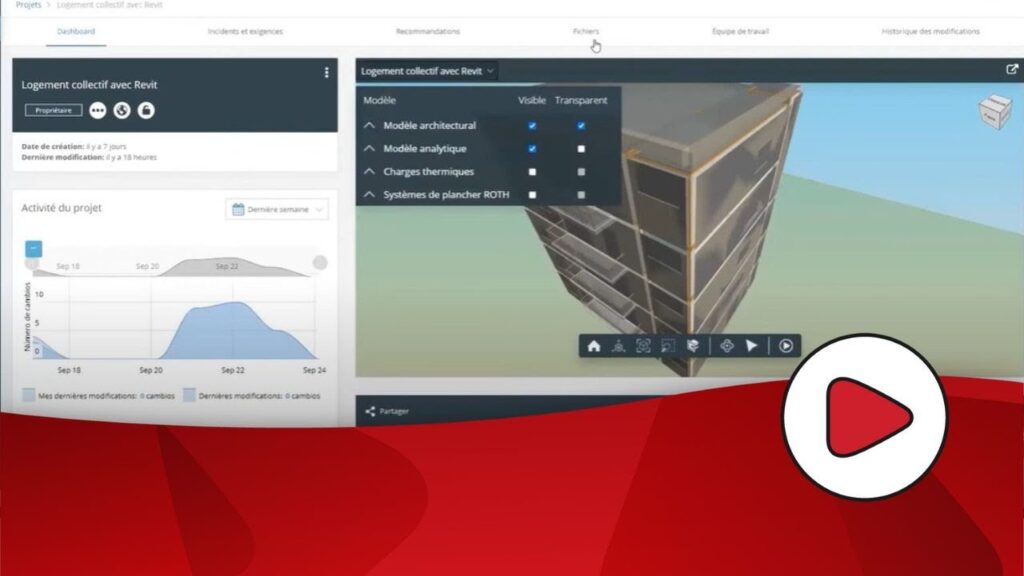Open the Logement collectif avec Revit model dropdown
The image size is (1024, 576).
point(427,71)
